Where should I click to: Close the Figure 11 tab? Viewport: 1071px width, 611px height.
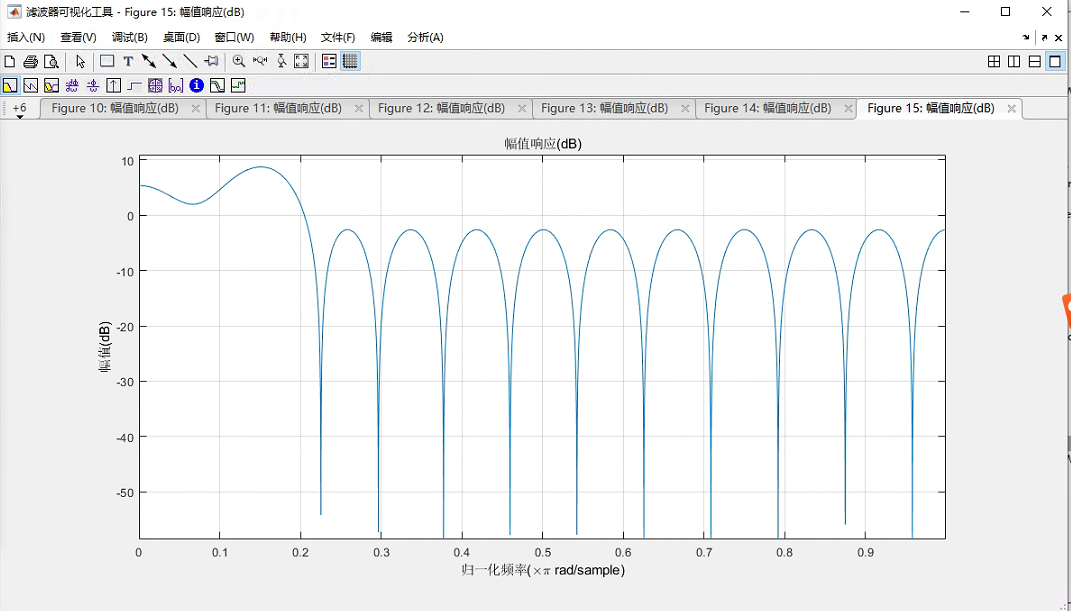pos(359,109)
